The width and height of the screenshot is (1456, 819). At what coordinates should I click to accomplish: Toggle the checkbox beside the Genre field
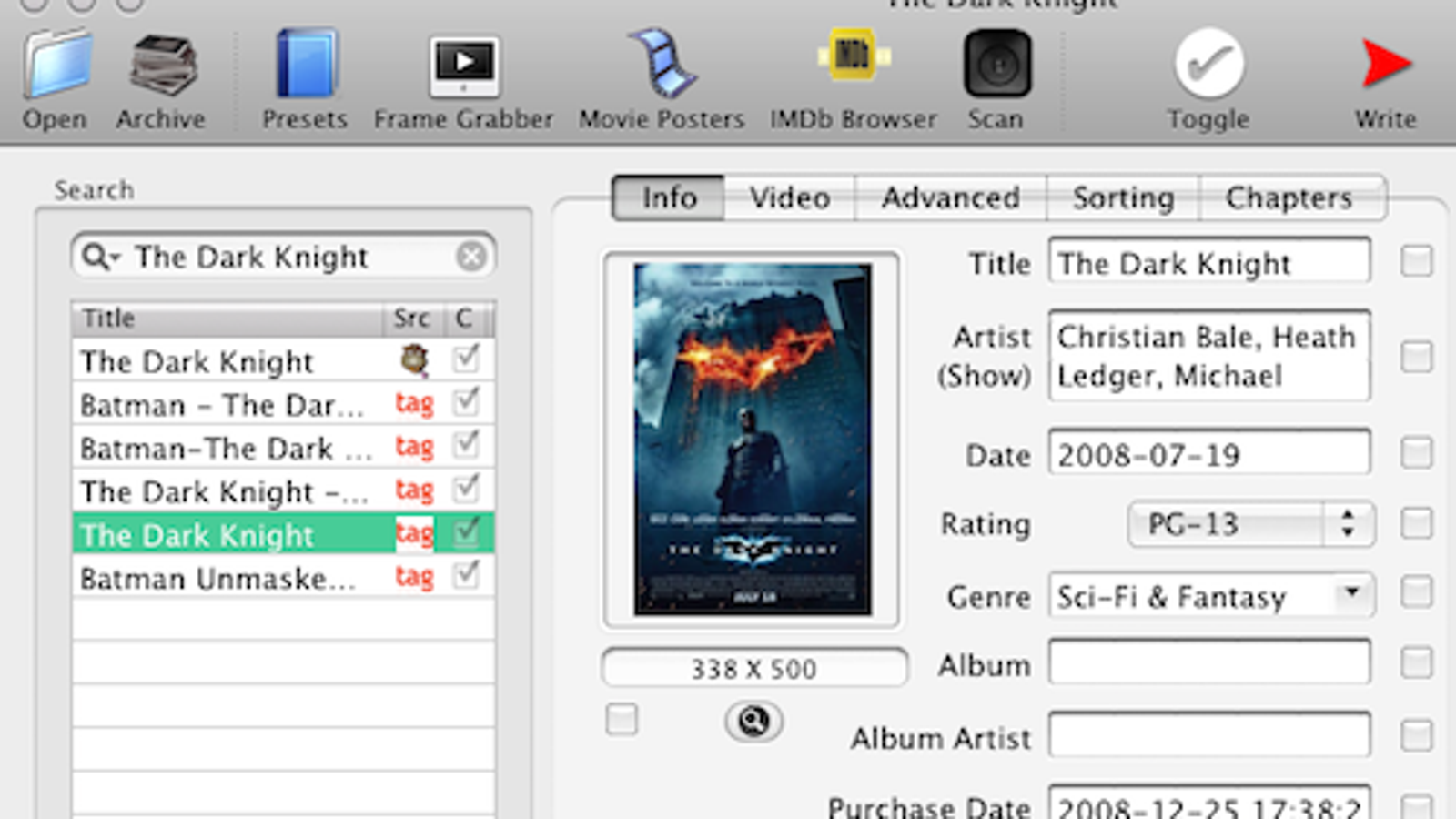coord(1417,592)
